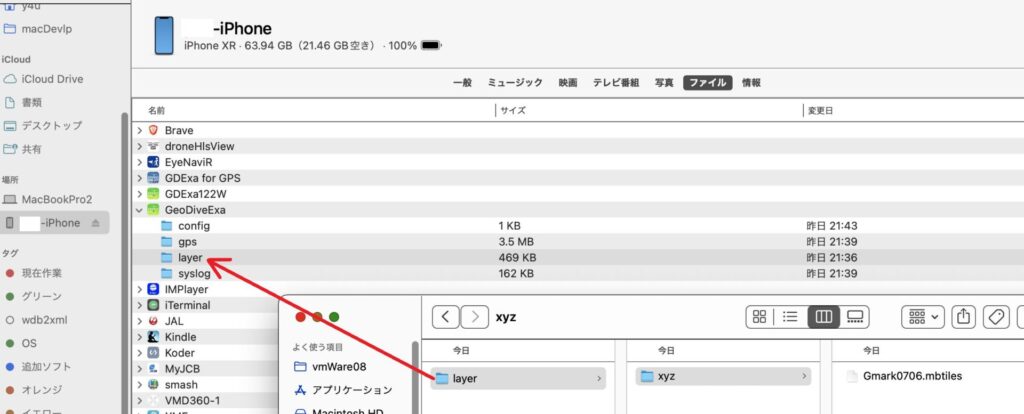Expand the JAL app row

pyautogui.click(x=139, y=321)
